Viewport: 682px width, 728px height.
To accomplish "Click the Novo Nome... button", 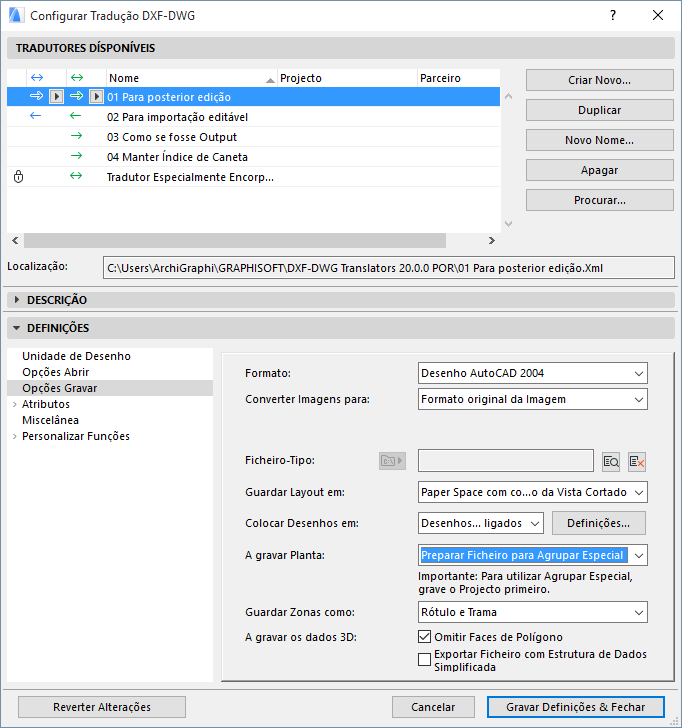I will pos(599,140).
